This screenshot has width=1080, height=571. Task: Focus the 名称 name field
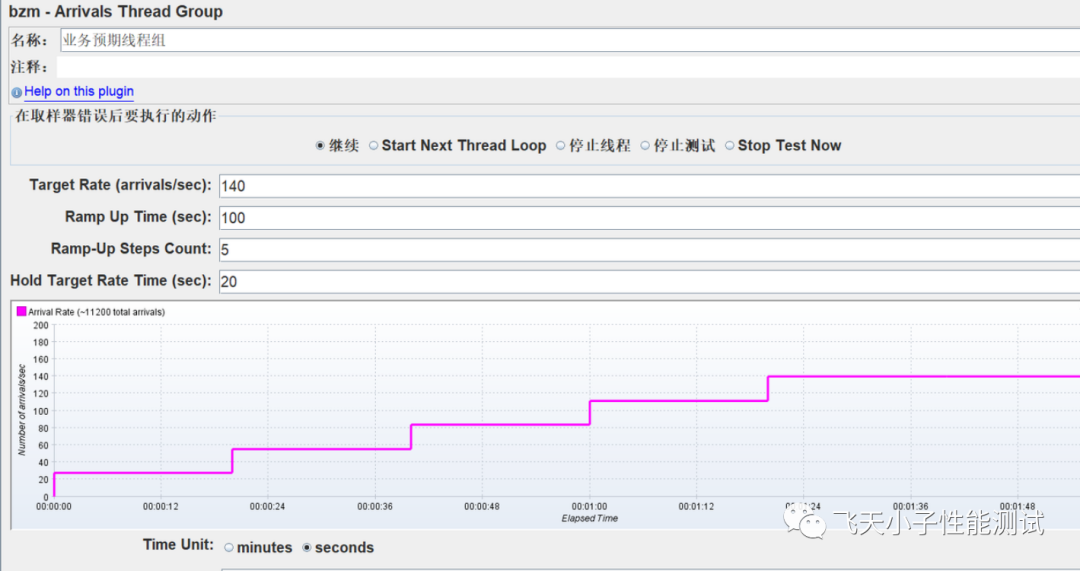[570, 40]
